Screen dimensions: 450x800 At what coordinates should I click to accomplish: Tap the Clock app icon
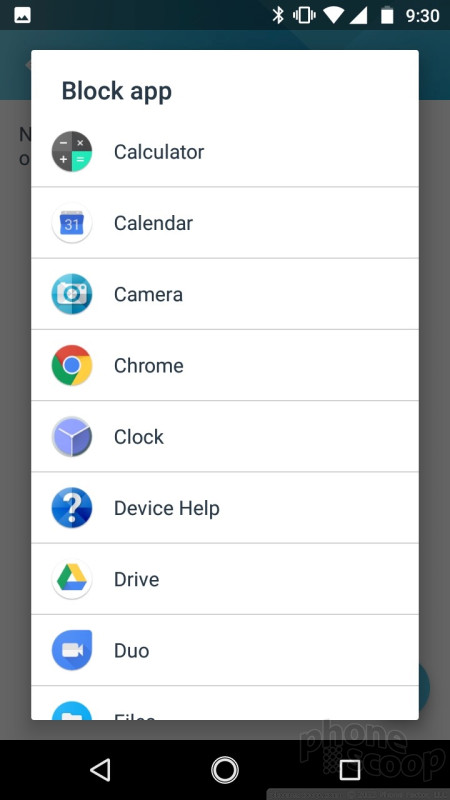pyautogui.click(x=72, y=437)
